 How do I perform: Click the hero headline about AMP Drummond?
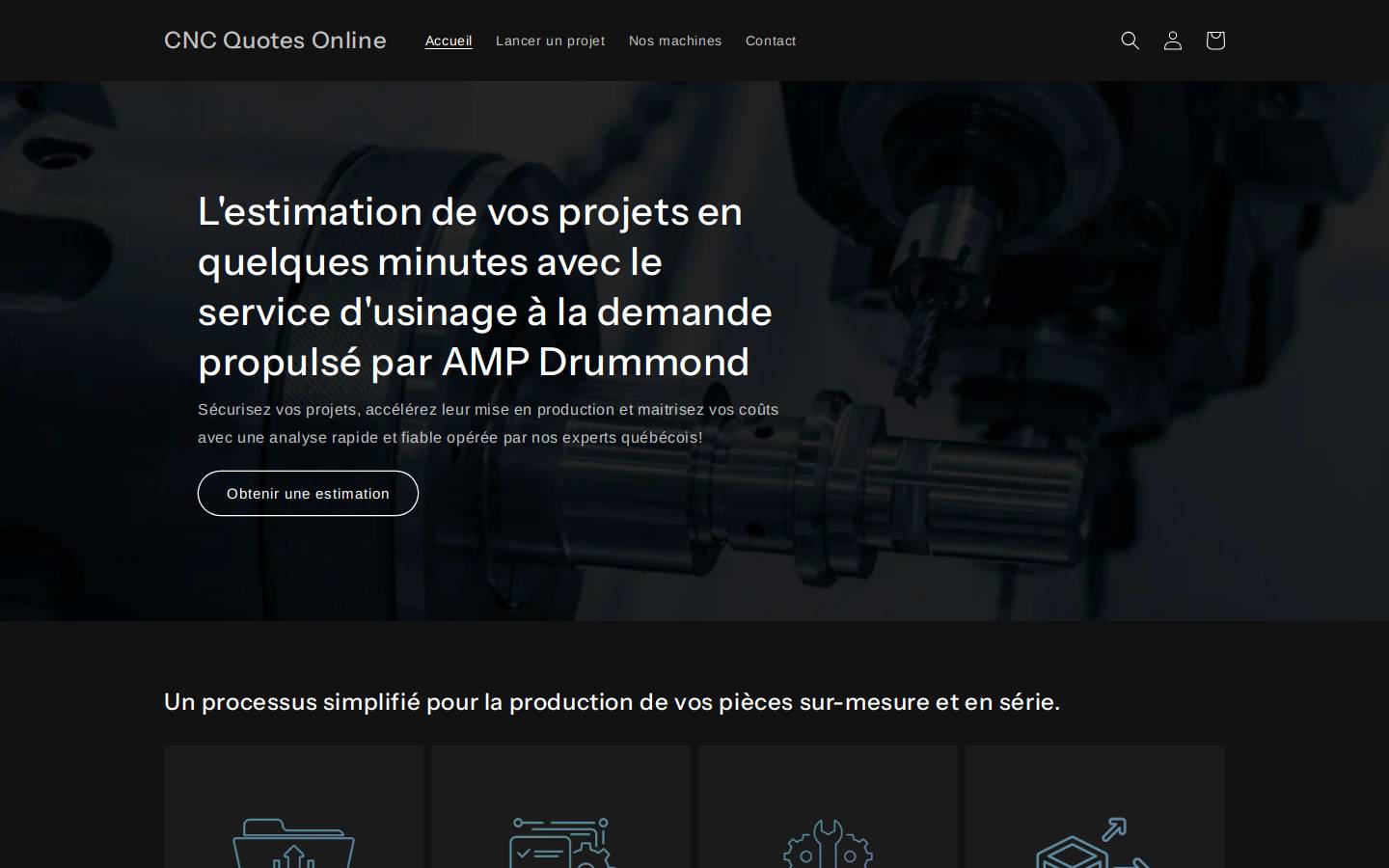click(x=485, y=286)
